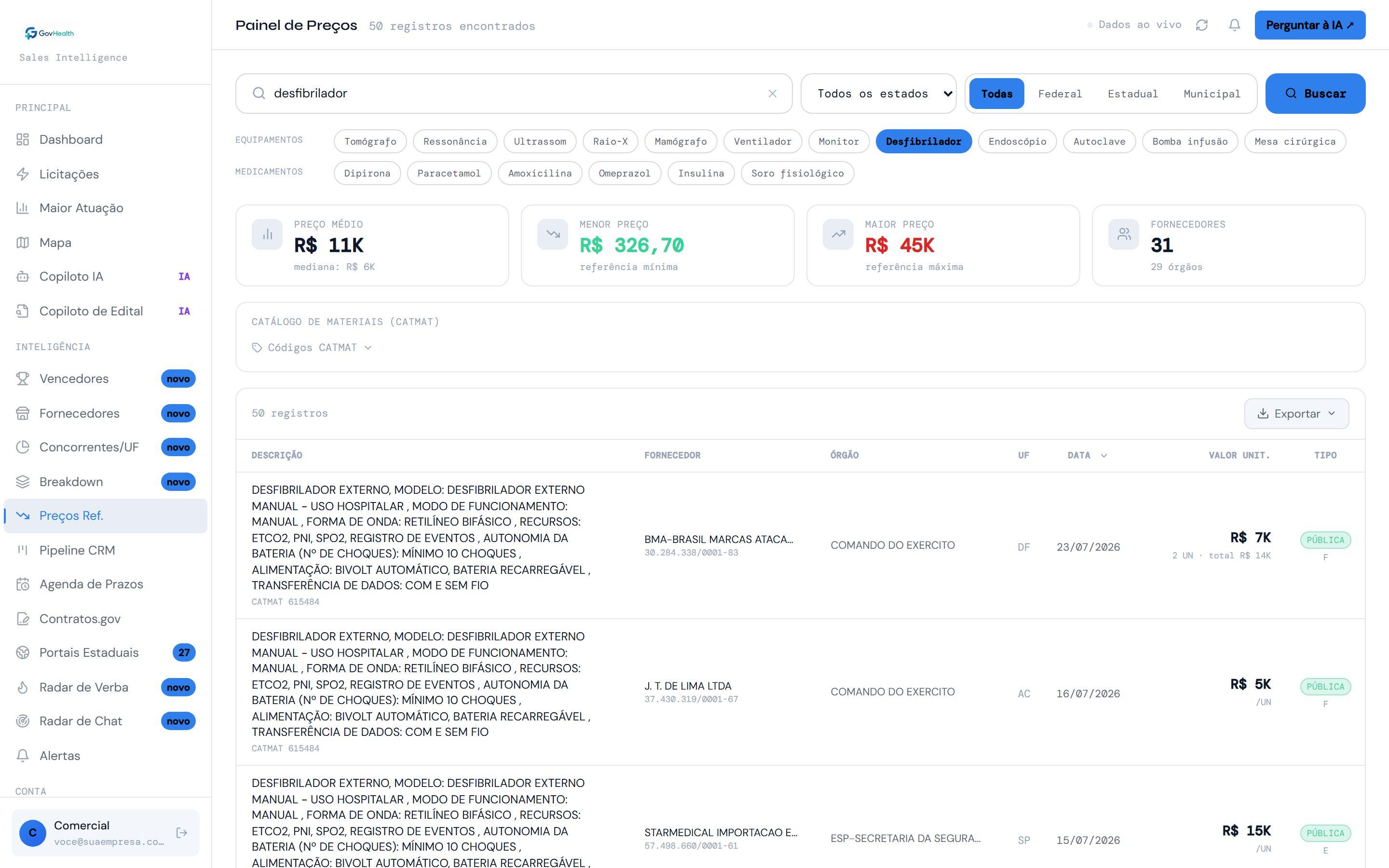Click the Portais Estaduais globe icon

tap(22, 653)
